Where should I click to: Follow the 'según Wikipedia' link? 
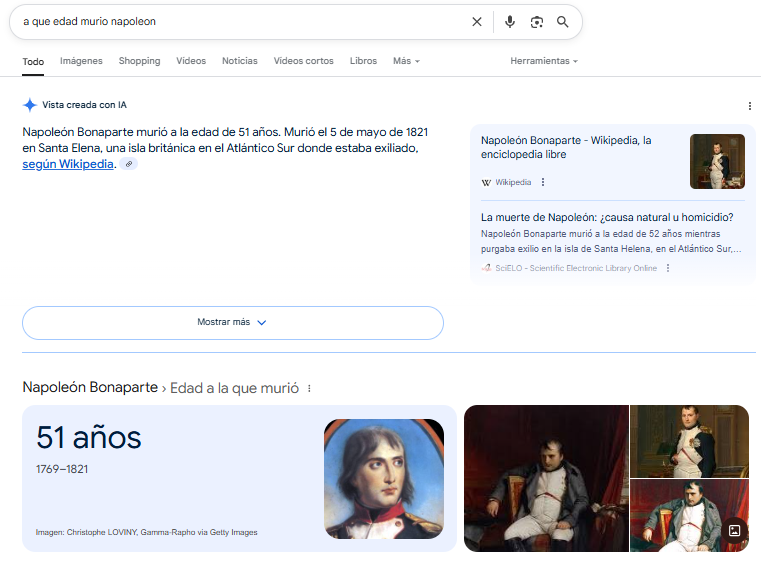point(68,165)
